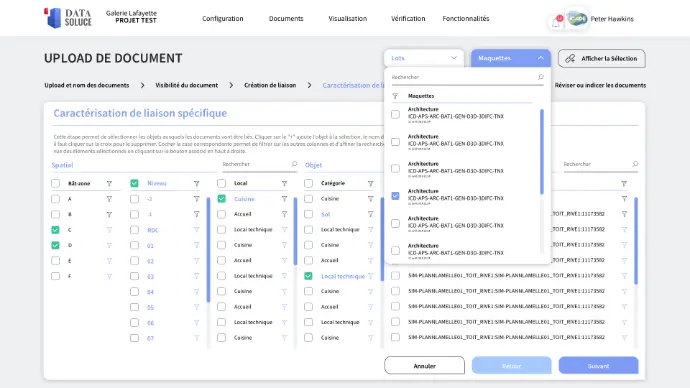Click filter icon next to Niveau header
Image resolution: width=690 pixels, height=388 pixels.
click(x=197, y=183)
